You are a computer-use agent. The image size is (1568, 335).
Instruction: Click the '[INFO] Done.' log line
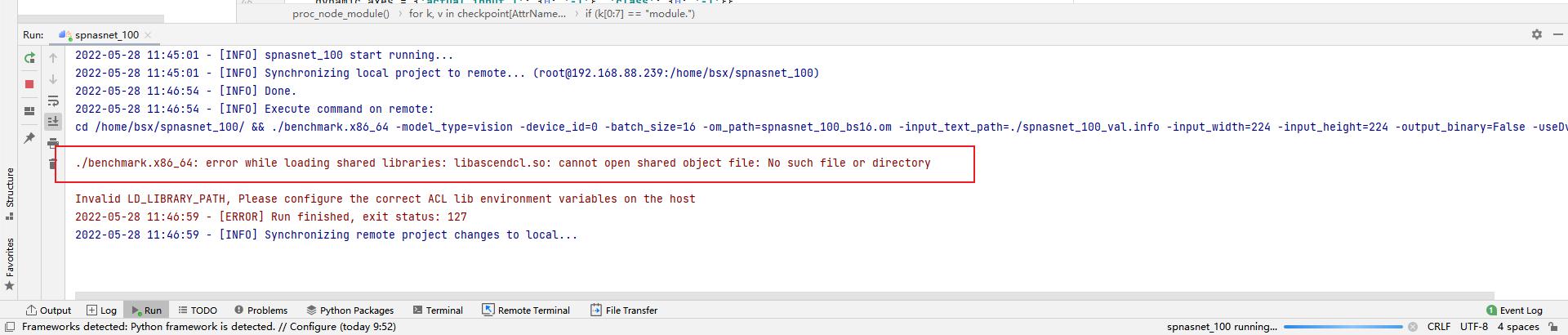tap(186, 92)
